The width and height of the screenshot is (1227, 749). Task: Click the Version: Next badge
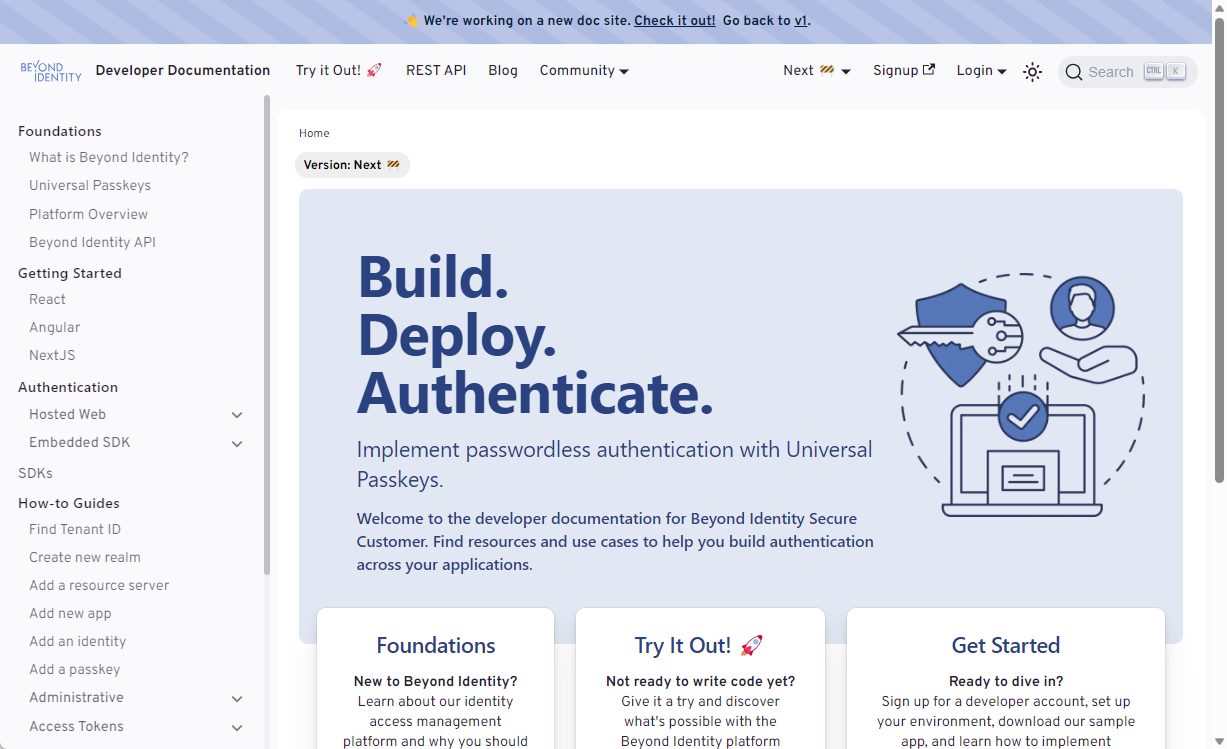click(x=352, y=165)
